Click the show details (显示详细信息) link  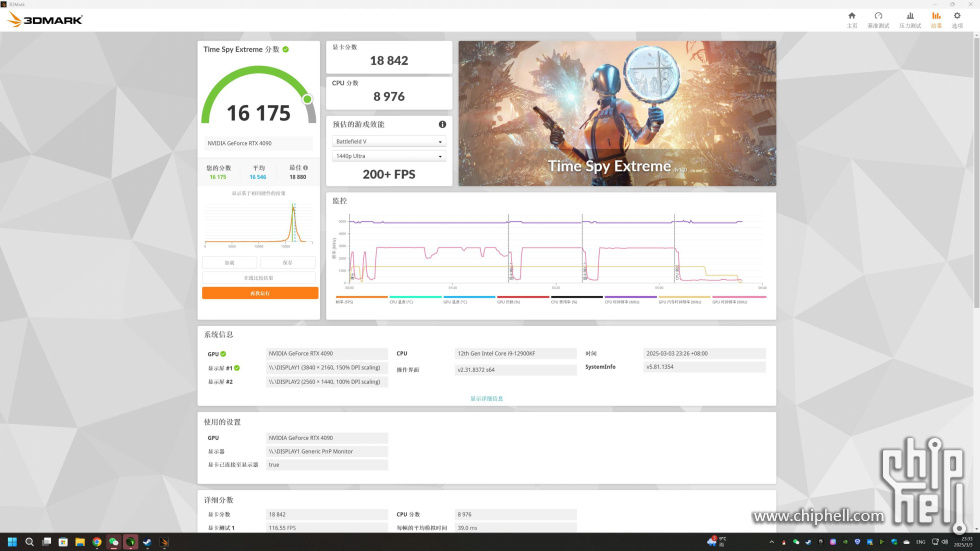487,399
